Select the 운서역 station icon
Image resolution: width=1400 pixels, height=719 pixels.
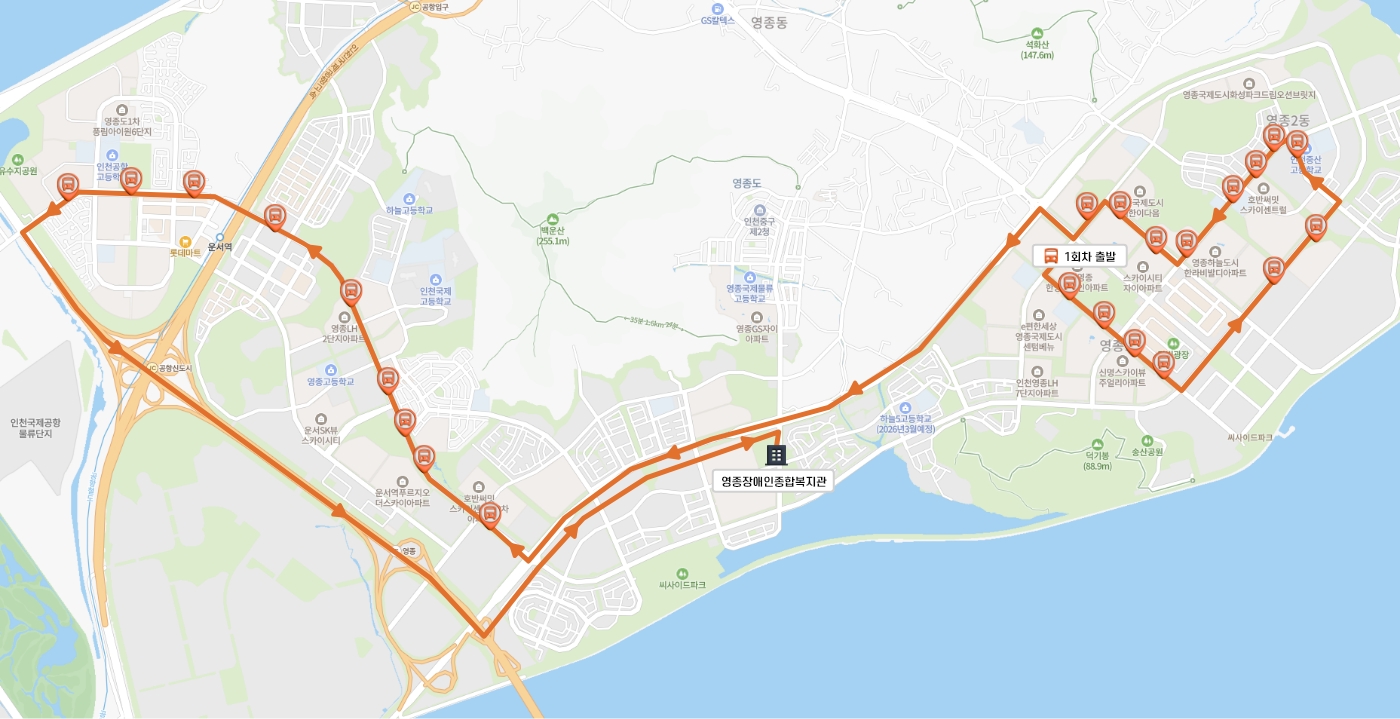[x=219, y=237]
